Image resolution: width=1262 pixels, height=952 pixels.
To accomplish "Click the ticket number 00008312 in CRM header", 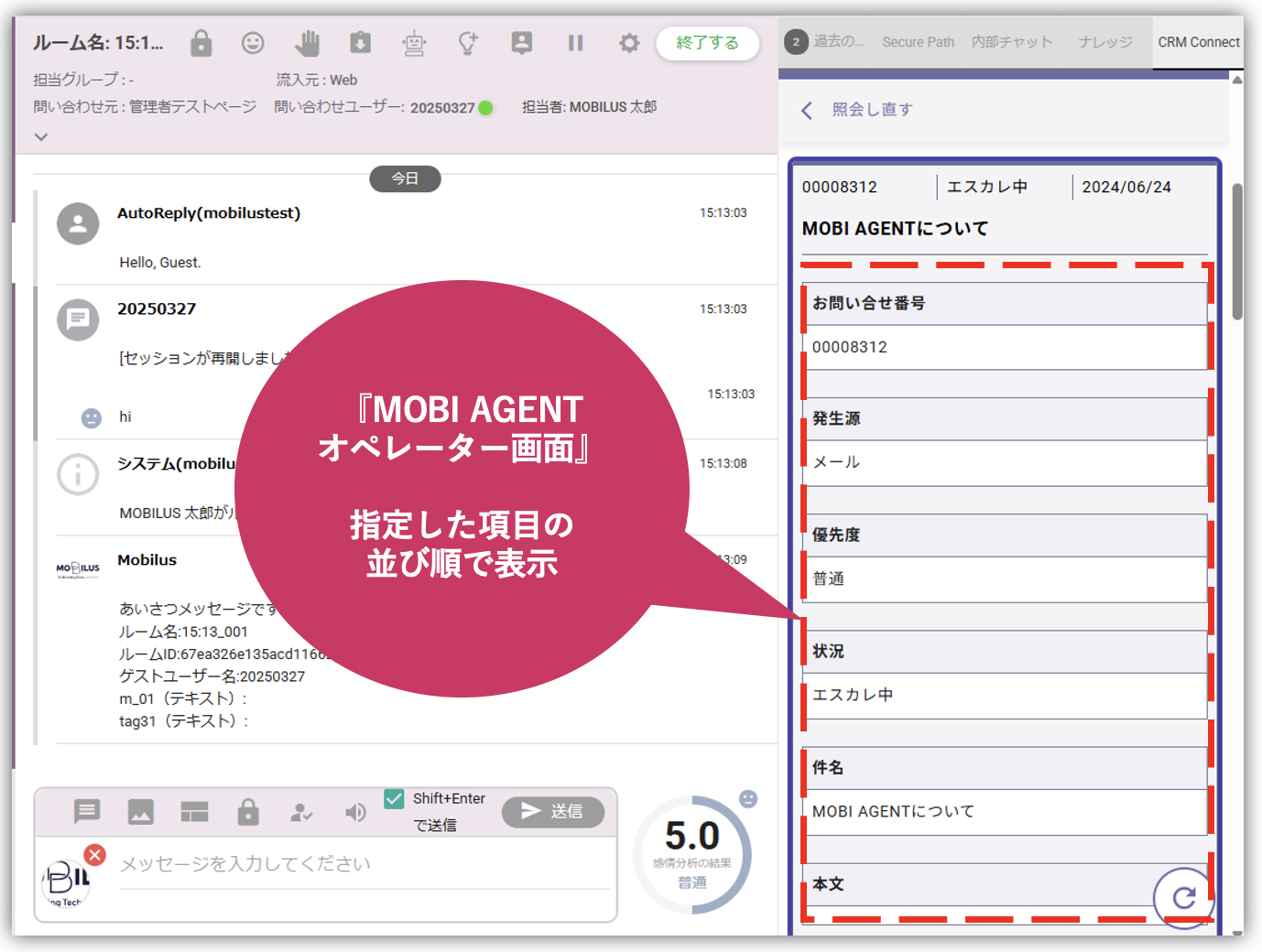I will pyautogui.click(x=840, y=187).
